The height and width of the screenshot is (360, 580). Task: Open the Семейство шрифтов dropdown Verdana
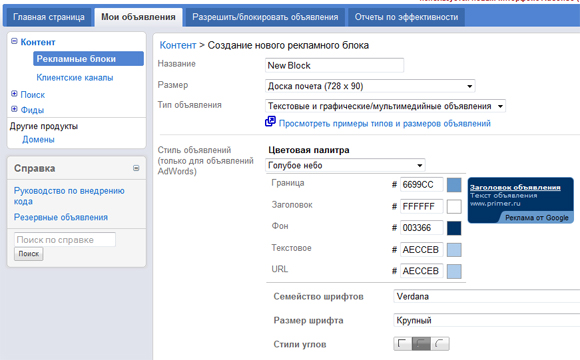point(486,296)
